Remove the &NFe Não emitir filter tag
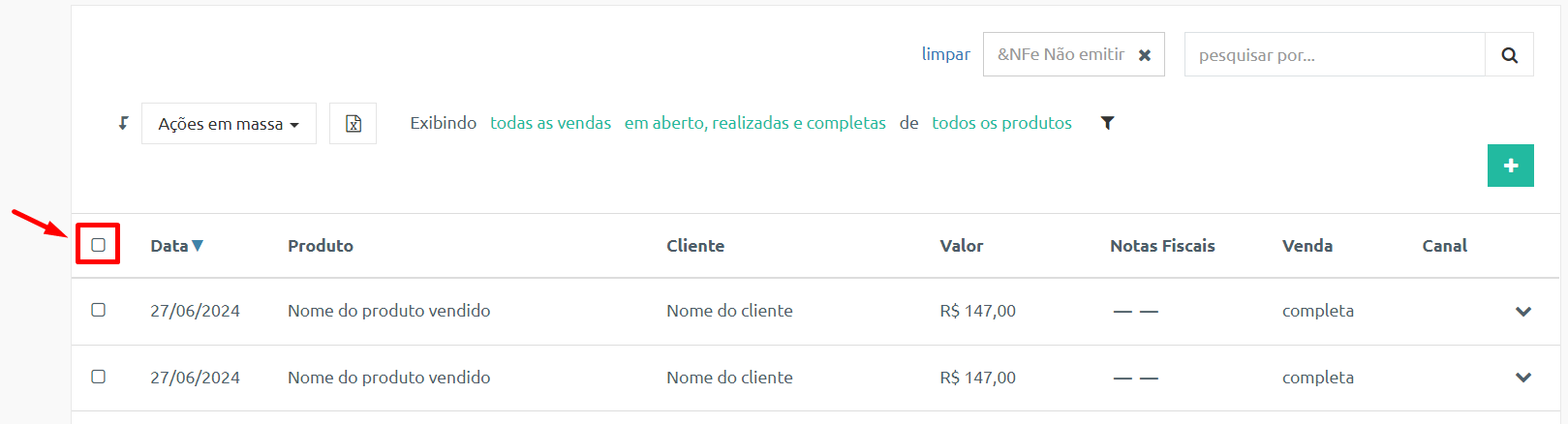Viewport: 1568px width, 424px height. click(x=1145, y=55)
